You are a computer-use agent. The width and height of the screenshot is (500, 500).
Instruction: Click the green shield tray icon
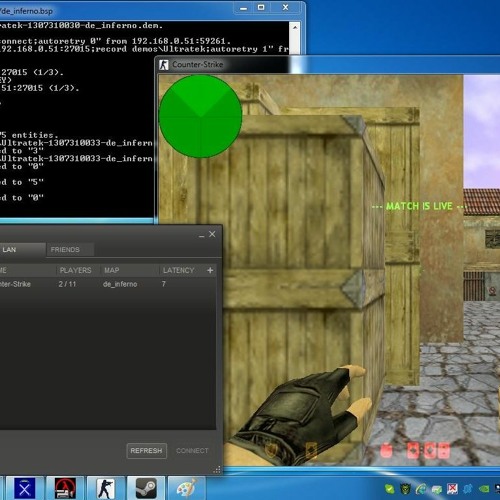(389, 489)
